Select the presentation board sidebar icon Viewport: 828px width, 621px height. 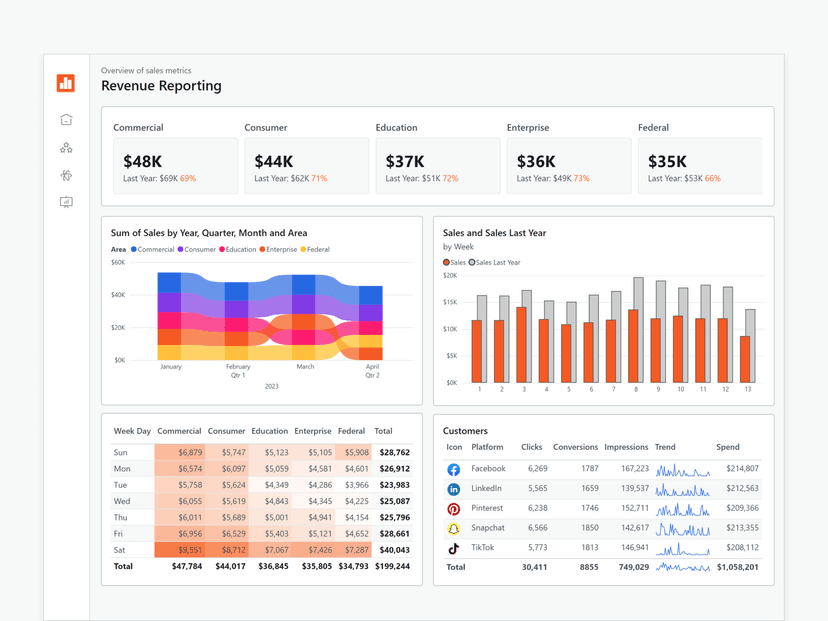(x=65, y=203)
